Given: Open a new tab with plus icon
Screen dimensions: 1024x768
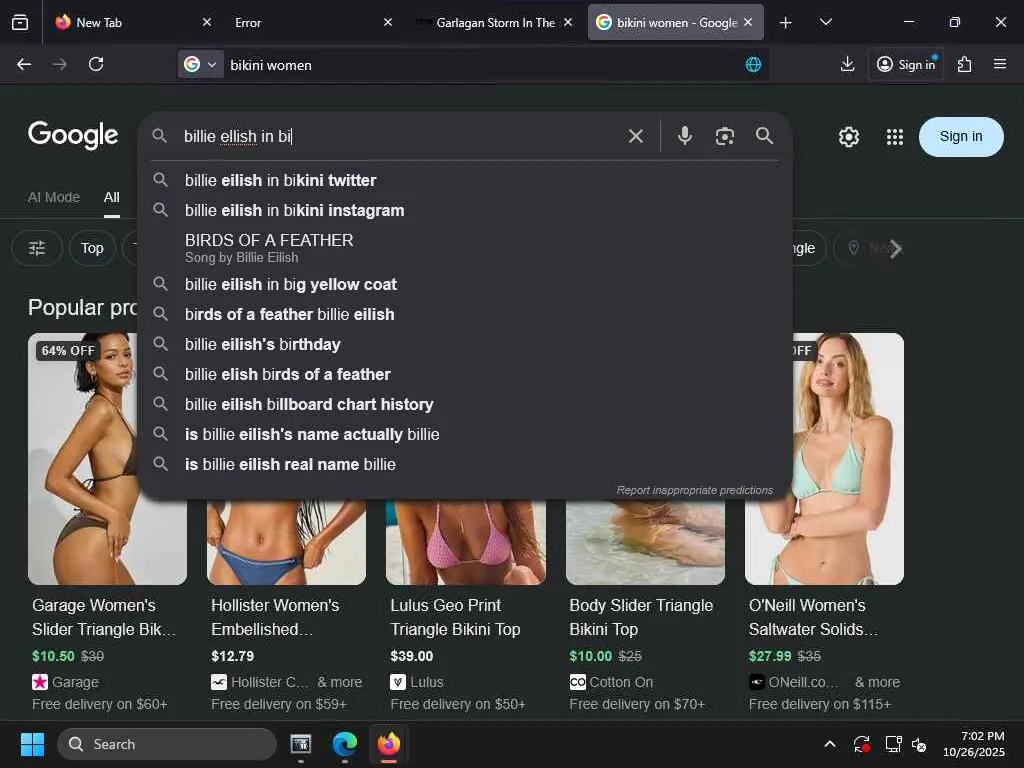Looking at the screenshot, I should tap(786, 23).
